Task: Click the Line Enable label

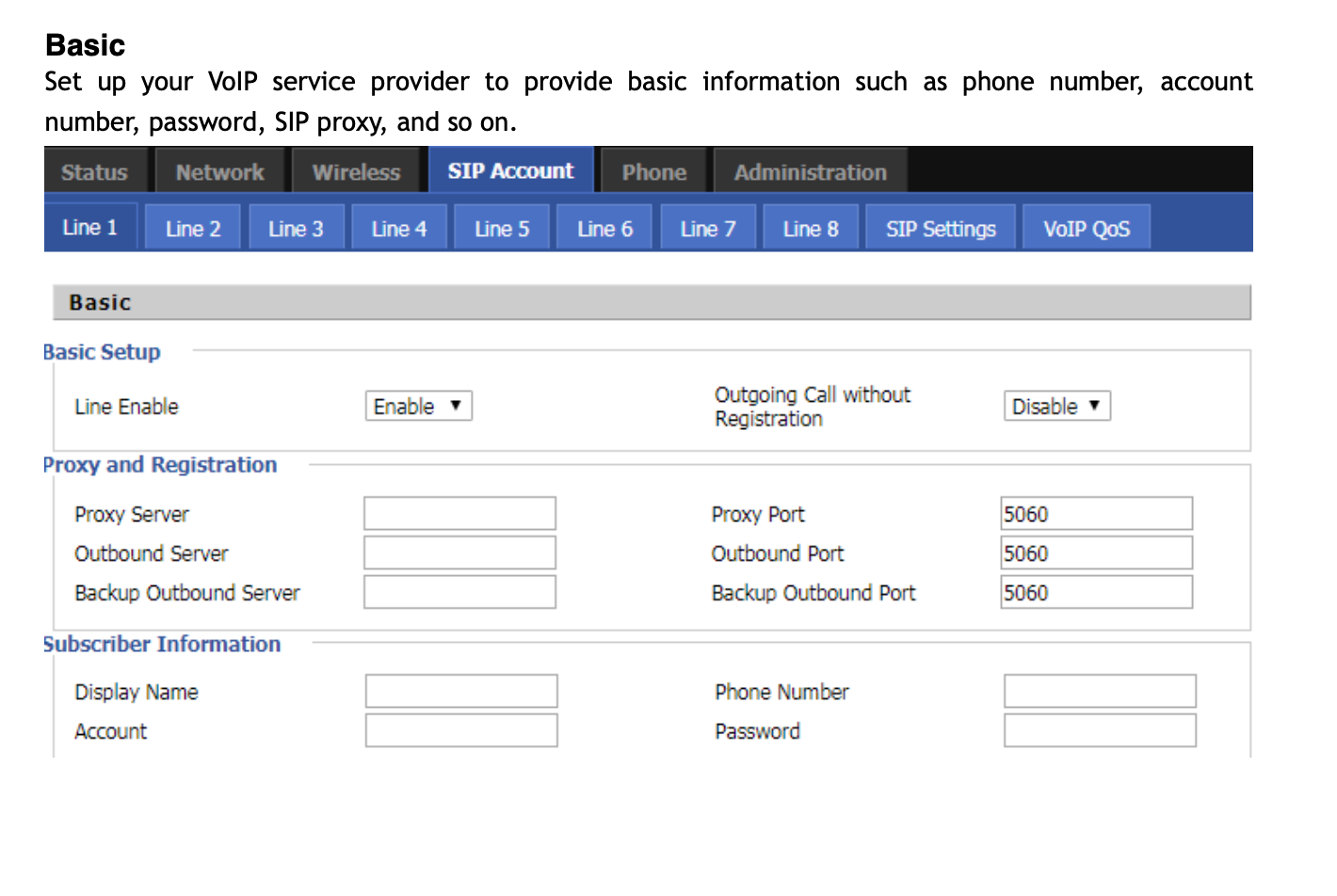Action: [x=126, y=407]
